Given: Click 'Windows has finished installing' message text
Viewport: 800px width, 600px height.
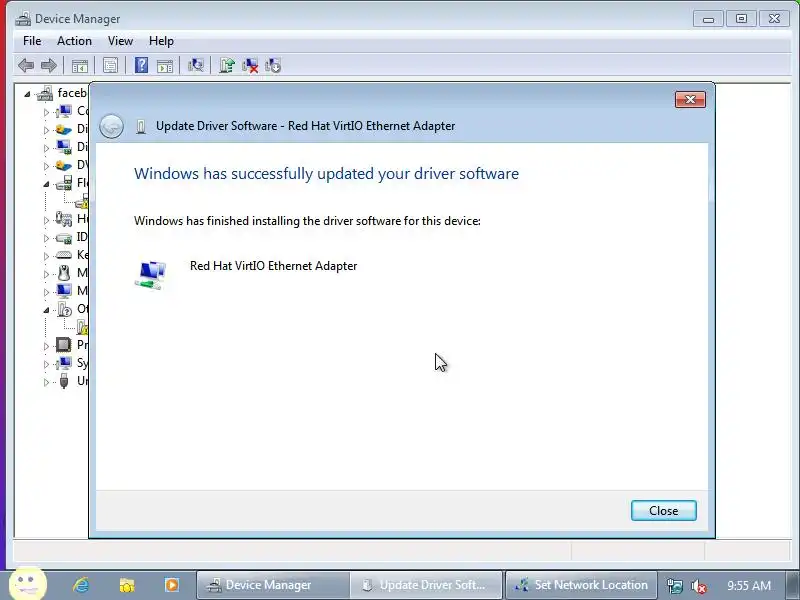Looking at the screenshot, I should (307, 221).
